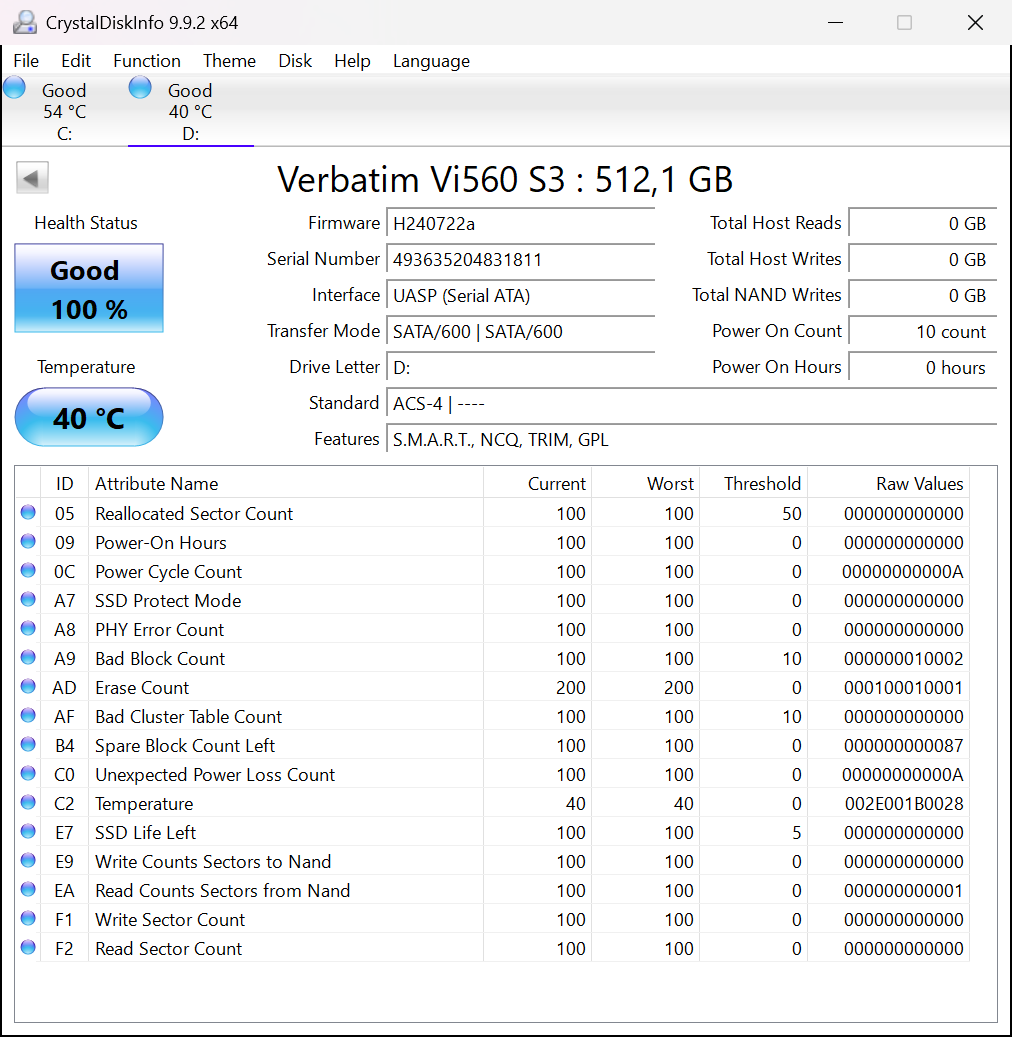Click status dot for Spare Block Count Left
The height and width of the screenshot is (1037, 1012).
click(28, 745)
